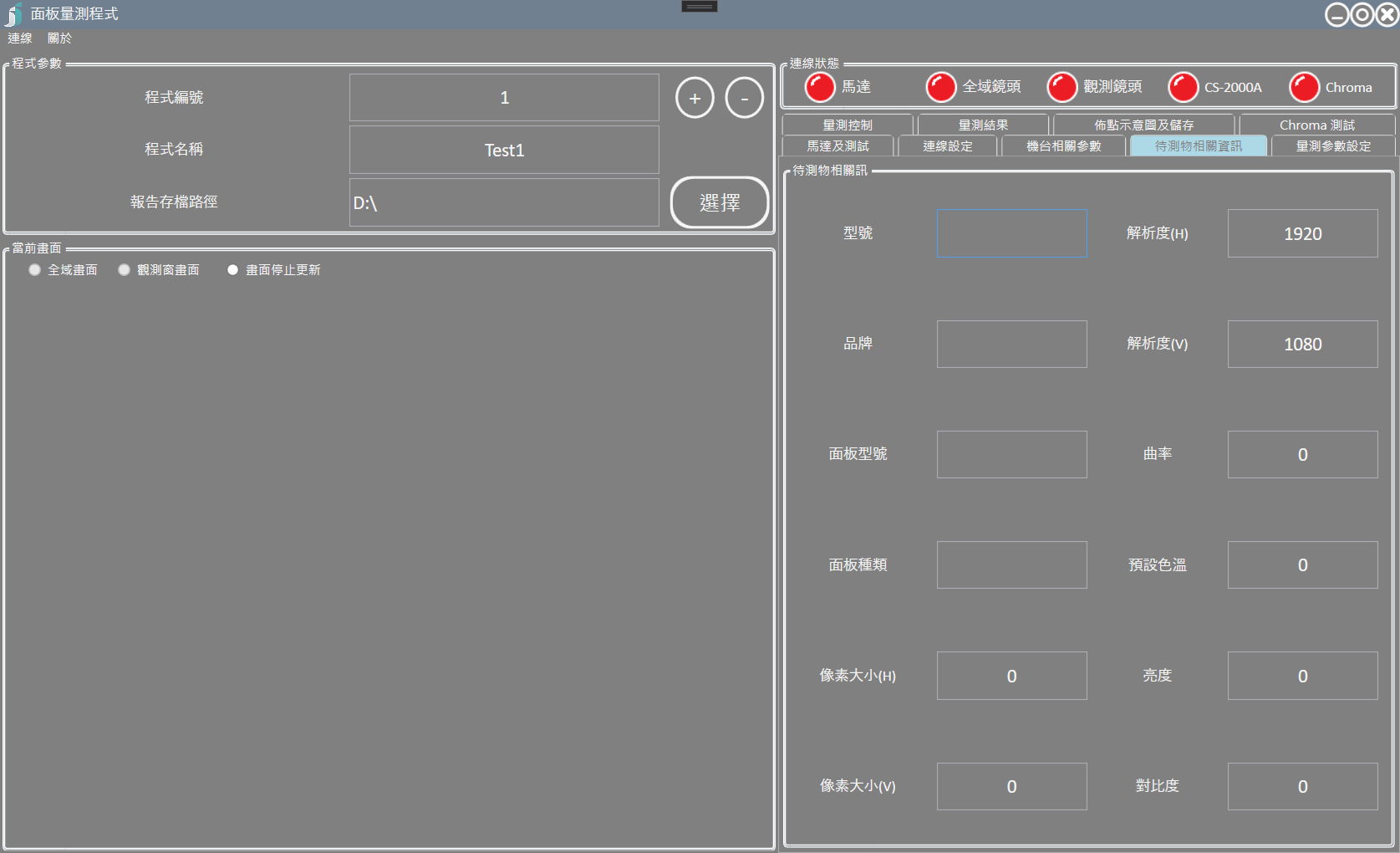Click the 預設色溫 label
1400x853 pixels.
tap(1157, 564)
